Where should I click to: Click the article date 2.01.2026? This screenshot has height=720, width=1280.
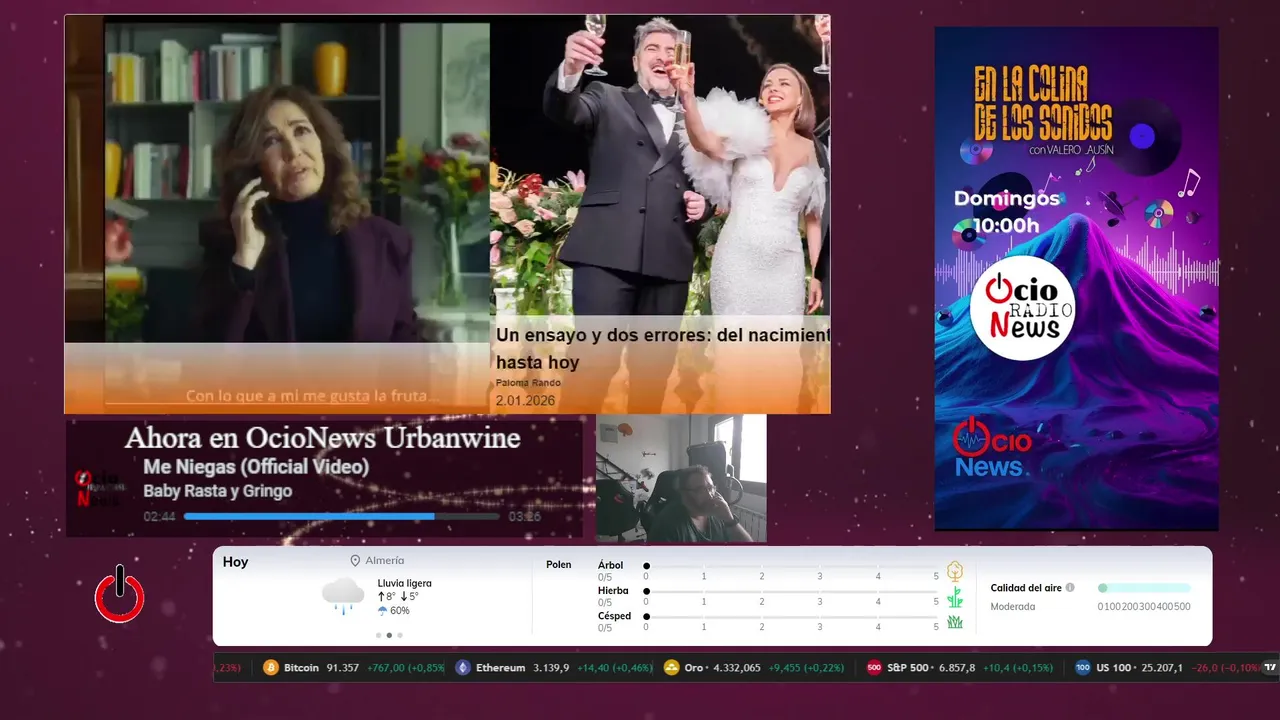(x=525, y=401)
